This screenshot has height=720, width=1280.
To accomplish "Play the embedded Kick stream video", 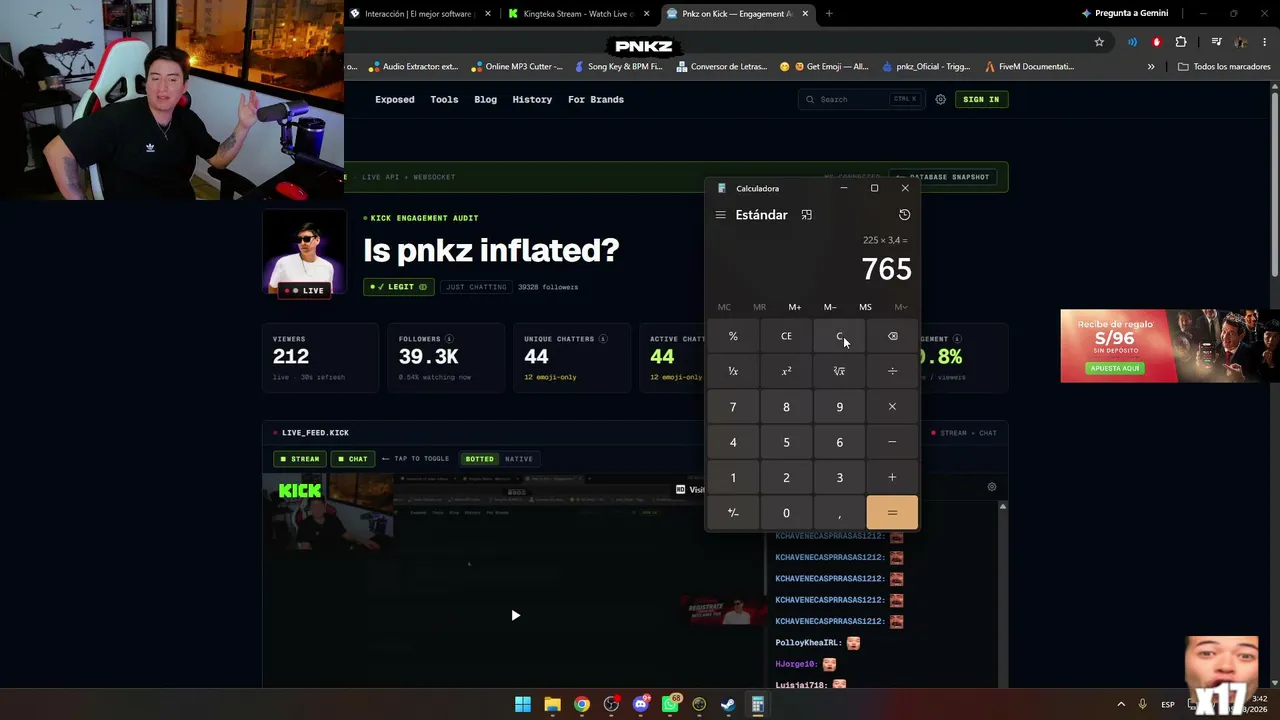I will click(515, 615).
